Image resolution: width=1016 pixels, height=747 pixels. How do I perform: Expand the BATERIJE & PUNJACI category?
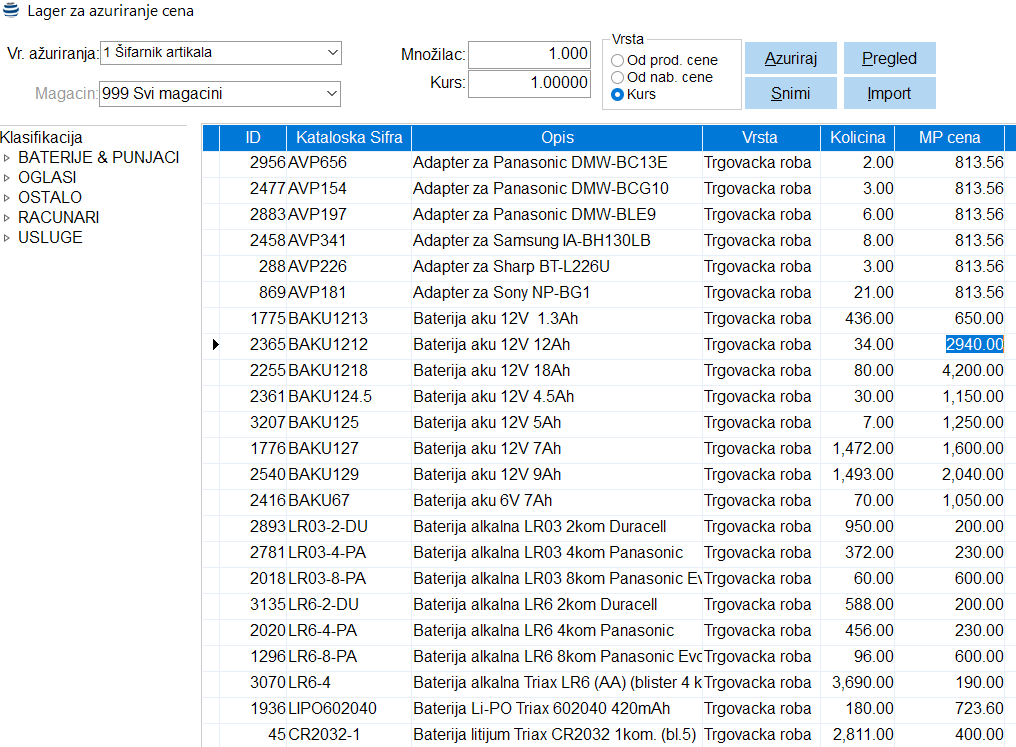[7, 158]
